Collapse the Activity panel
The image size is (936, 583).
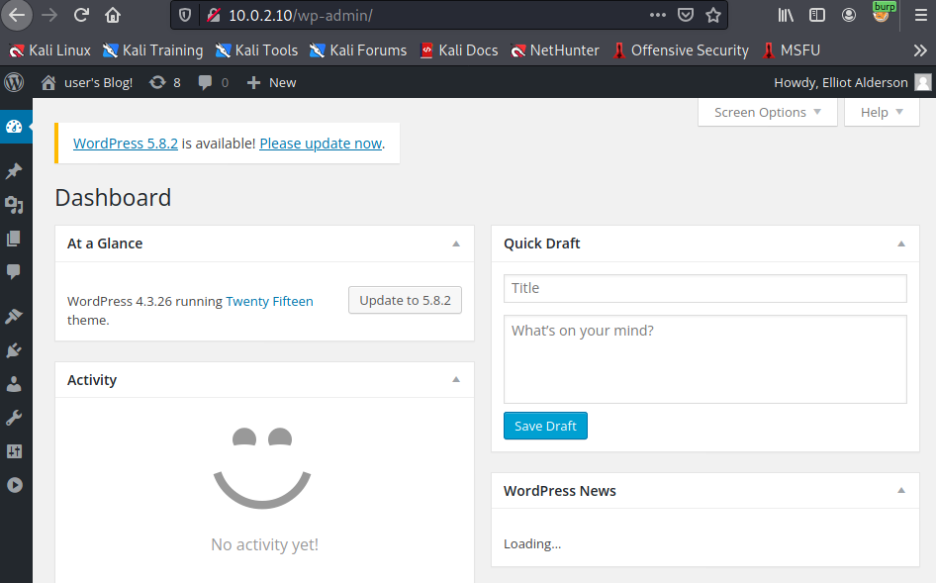[456, 380]
